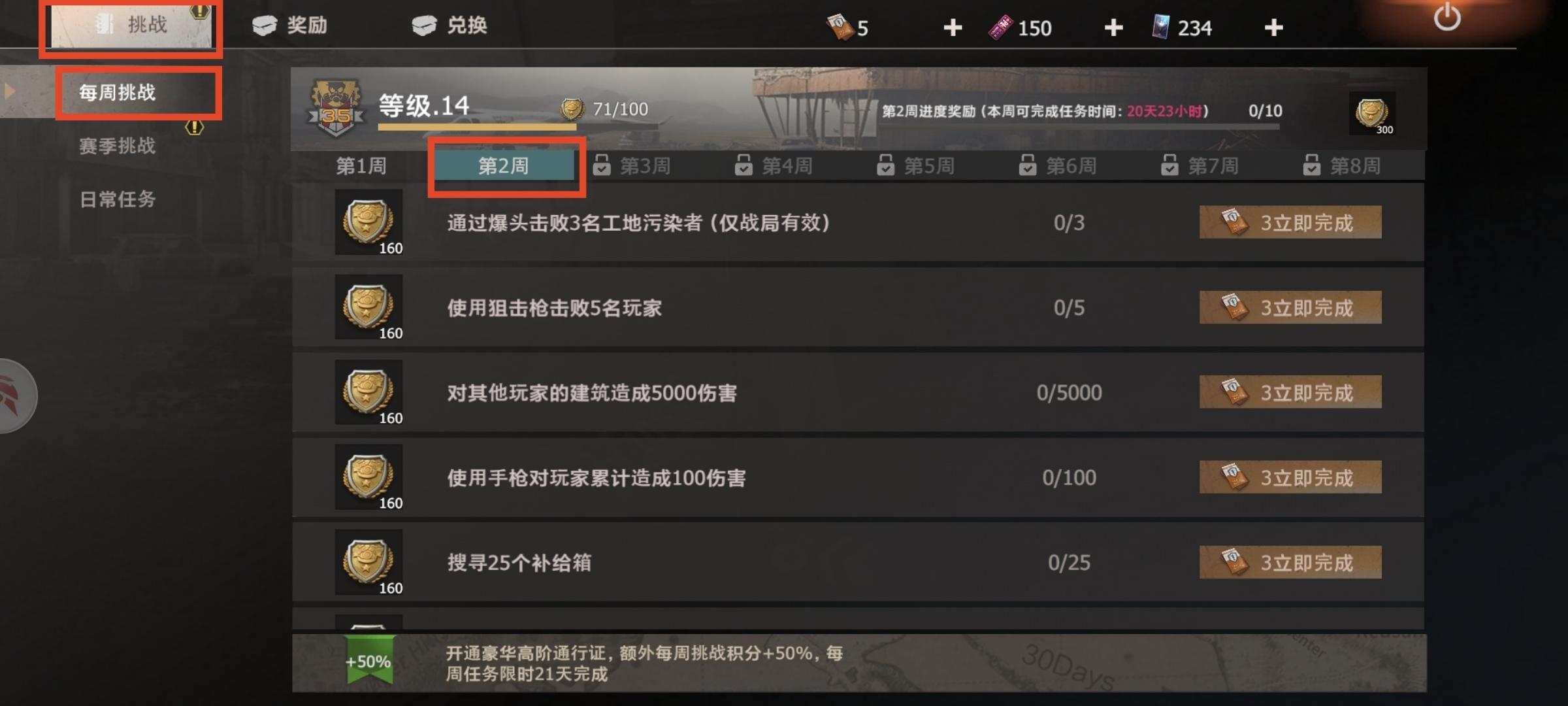The width and height of the screenshot is (1568, 706).
Task: Open 日常任务 in the sidebar
Action: (118, 199)
